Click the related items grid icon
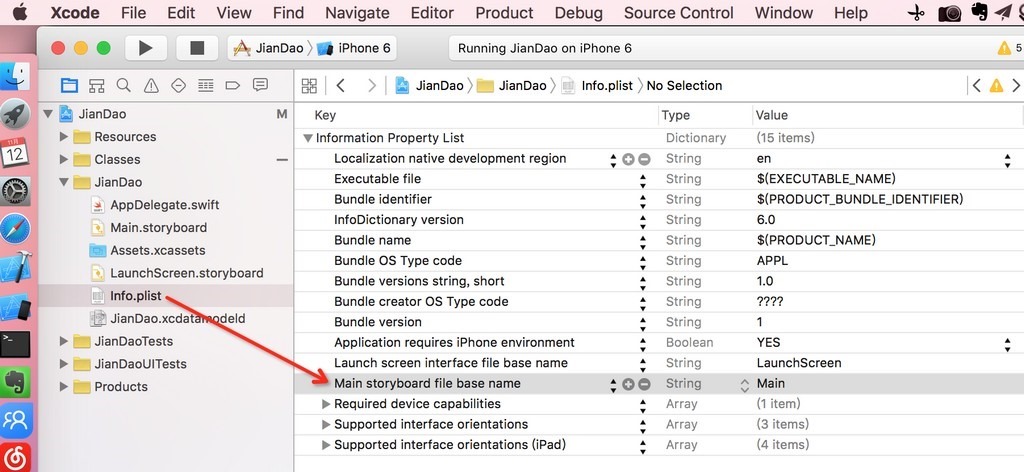Screen dimensions: 1024x472 [x=309, y=85]
